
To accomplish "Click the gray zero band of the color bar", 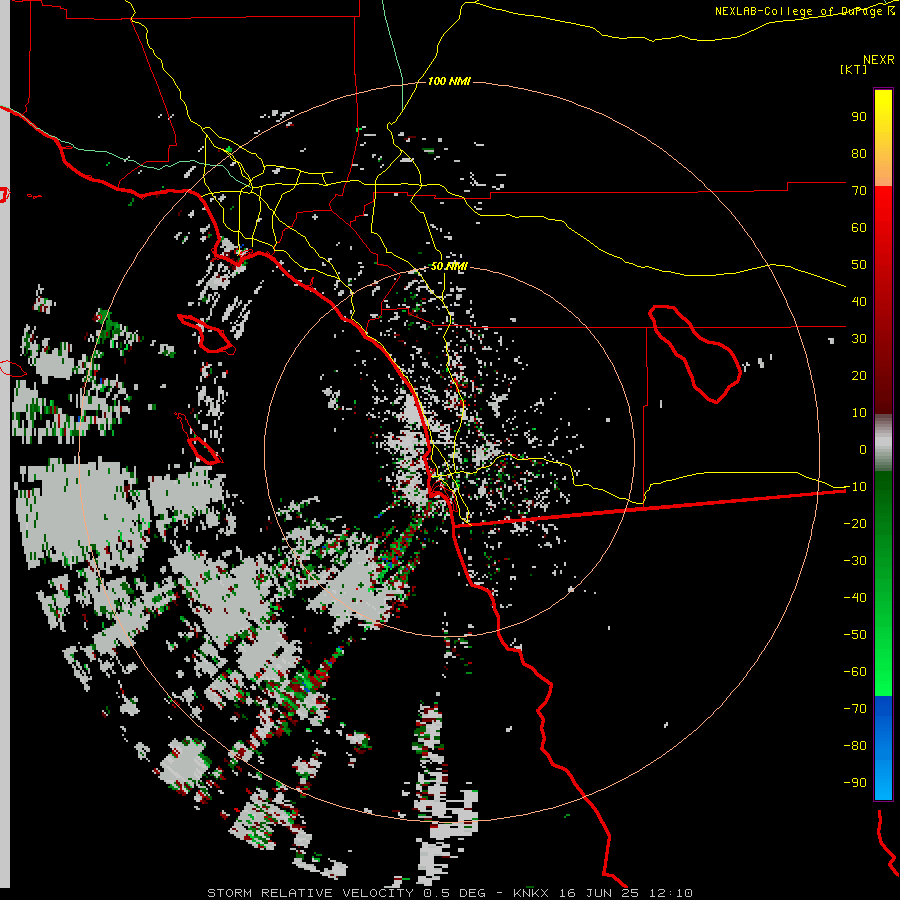I will coord(883,442).
